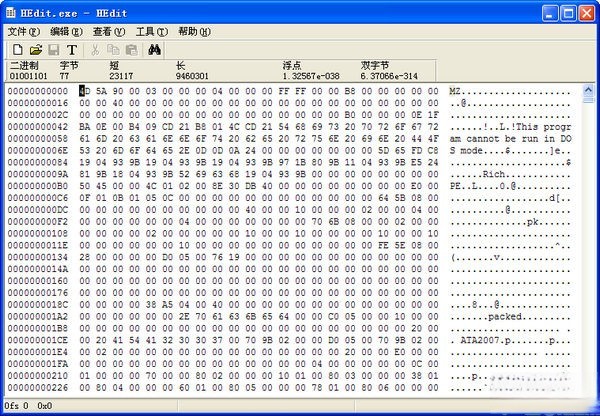Open the 帮助(H) menu

coord(194,31)
